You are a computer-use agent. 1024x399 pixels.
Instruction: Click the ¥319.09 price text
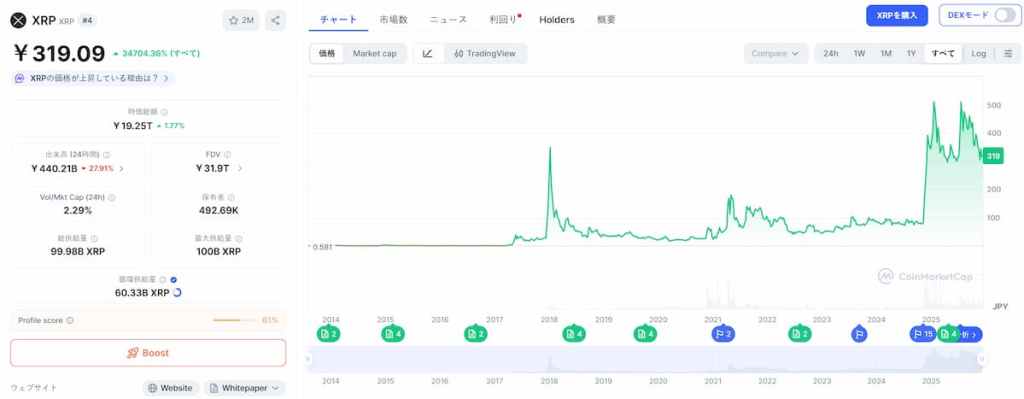(59, 53)
